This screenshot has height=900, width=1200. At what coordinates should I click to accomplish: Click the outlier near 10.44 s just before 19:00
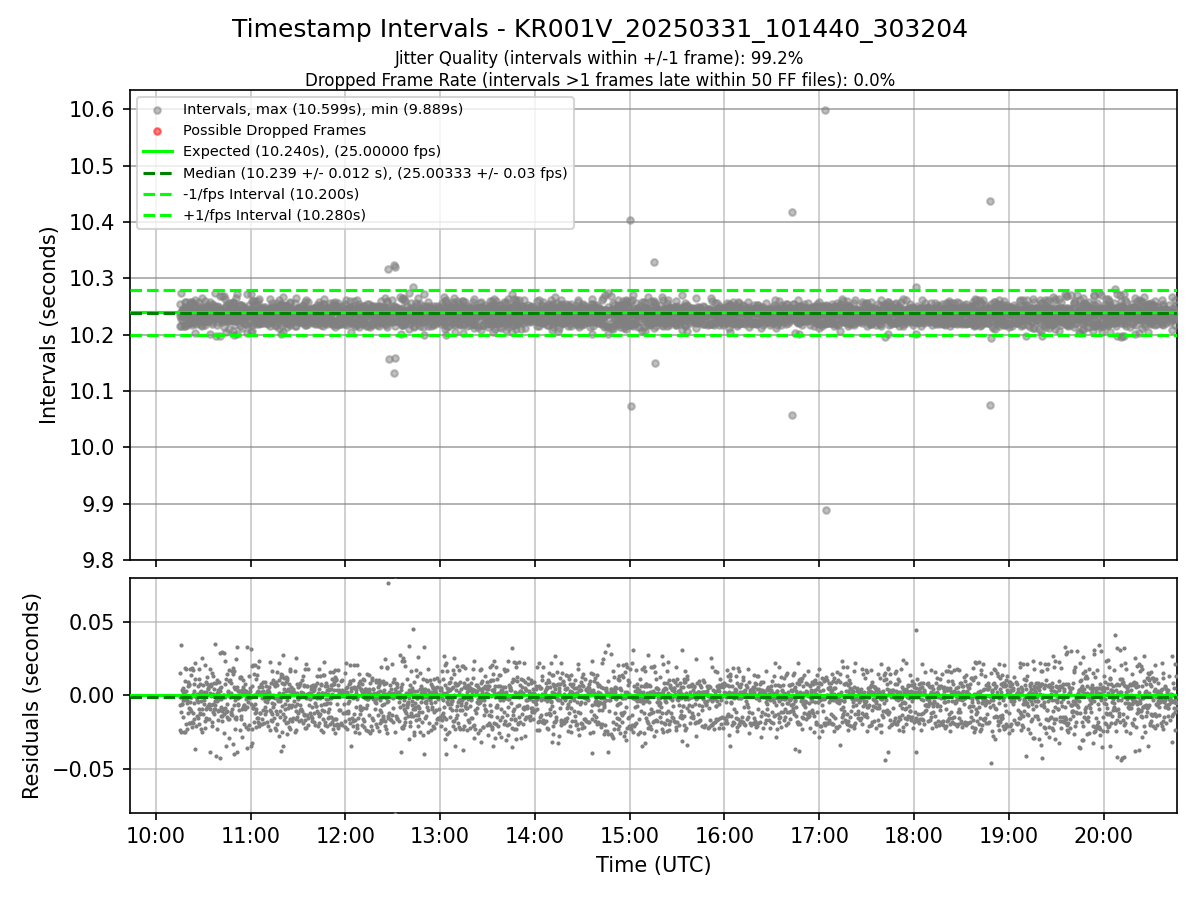[990, 201]
